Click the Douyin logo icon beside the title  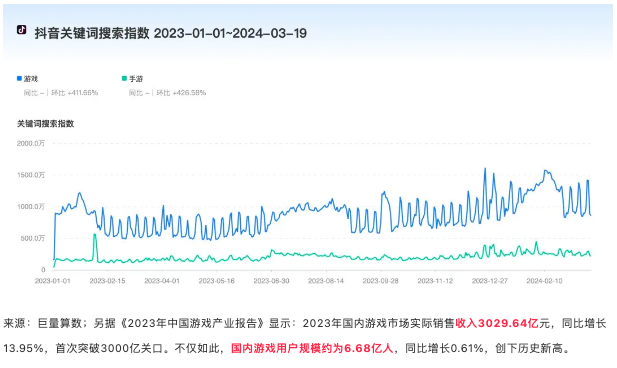coord(22,30)
